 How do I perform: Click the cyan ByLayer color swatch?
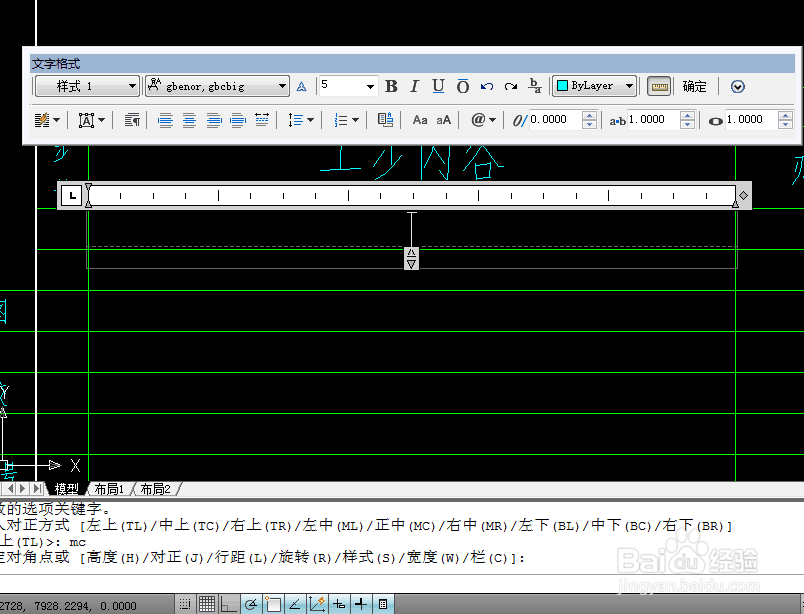click(562, 86)
